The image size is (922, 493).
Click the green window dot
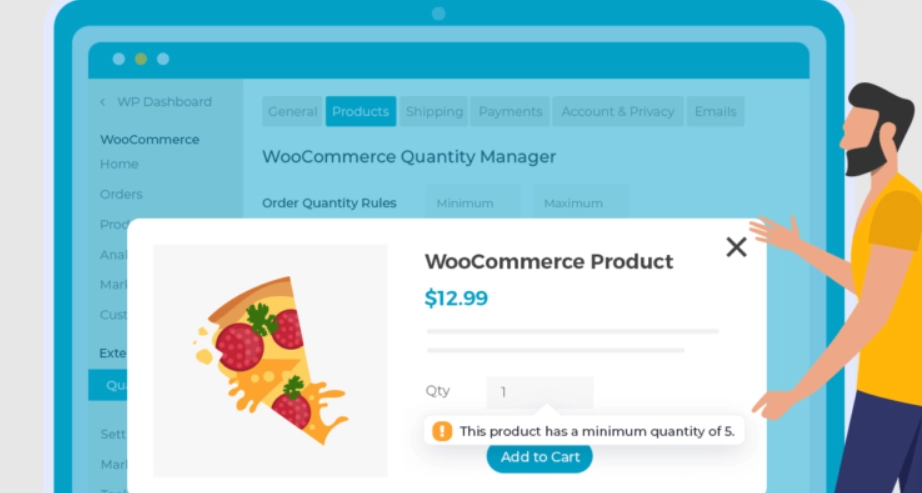(x=141, y=59)
